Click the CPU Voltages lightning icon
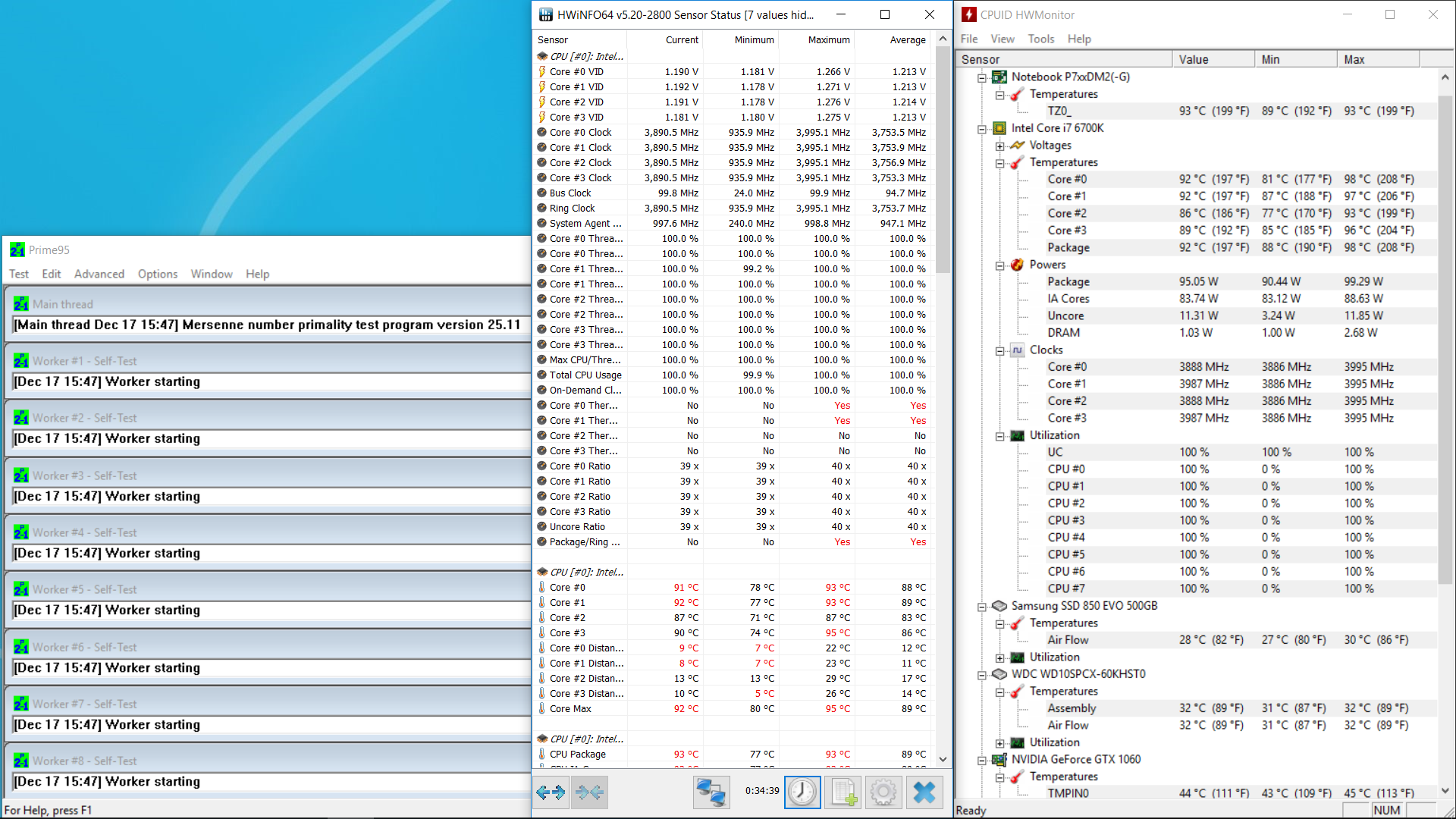This screenshot has height=819, width=1456. pos(1018,145)
